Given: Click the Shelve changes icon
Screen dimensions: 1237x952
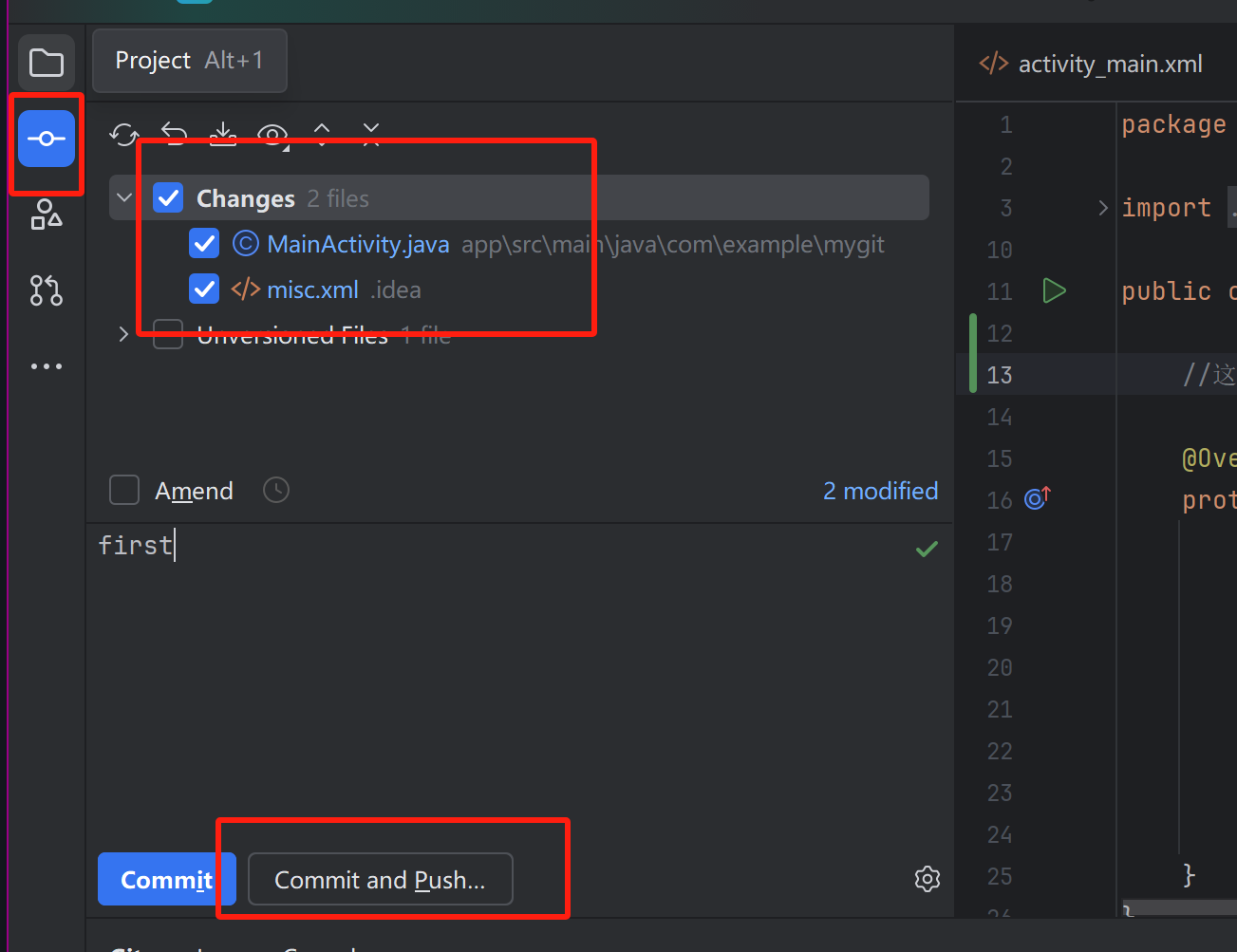Looking at the screenshot, I should pyautogui.click(x=223, y=134).
